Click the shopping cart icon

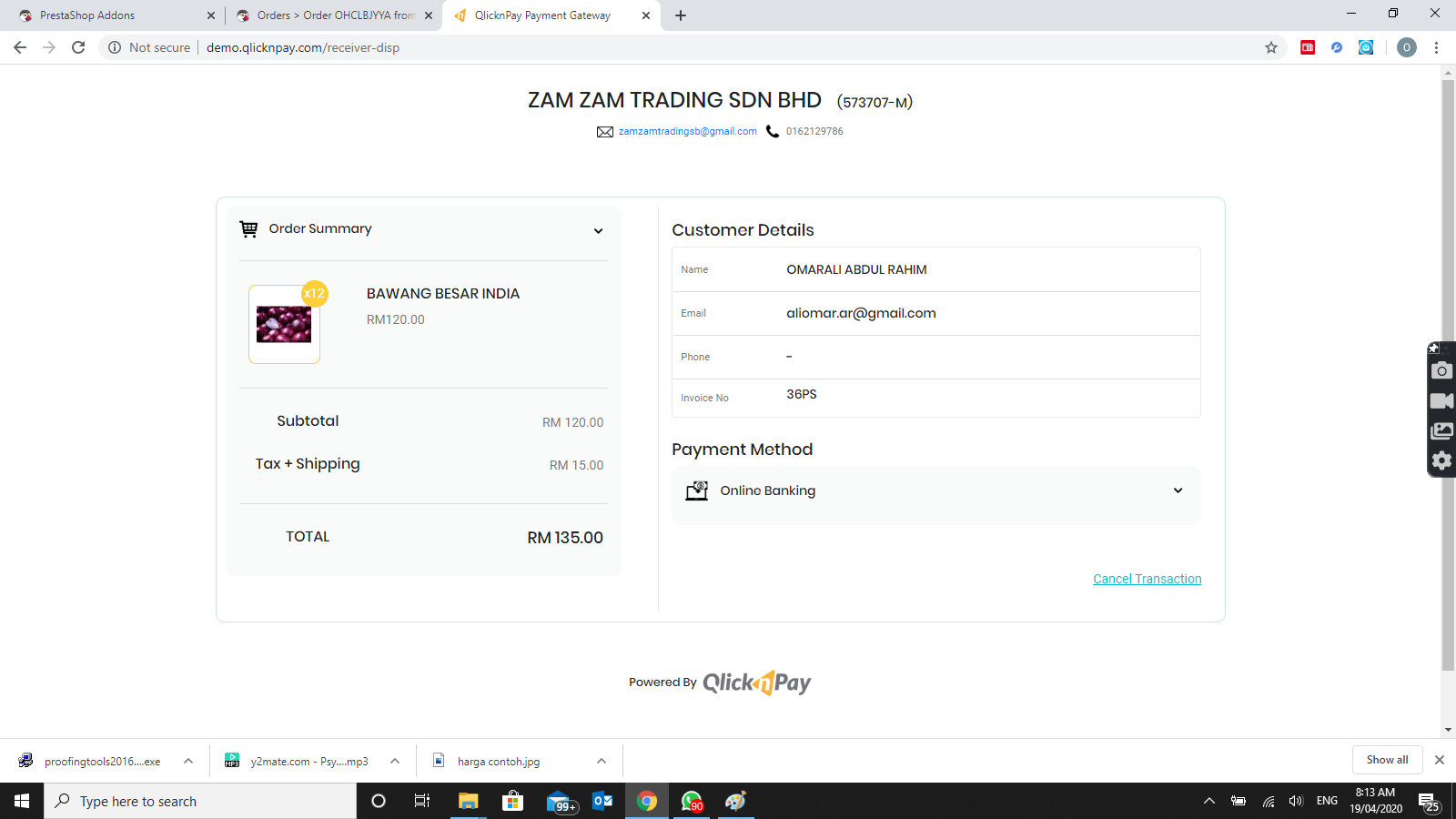pyautogui.click(x=248, y=229)
